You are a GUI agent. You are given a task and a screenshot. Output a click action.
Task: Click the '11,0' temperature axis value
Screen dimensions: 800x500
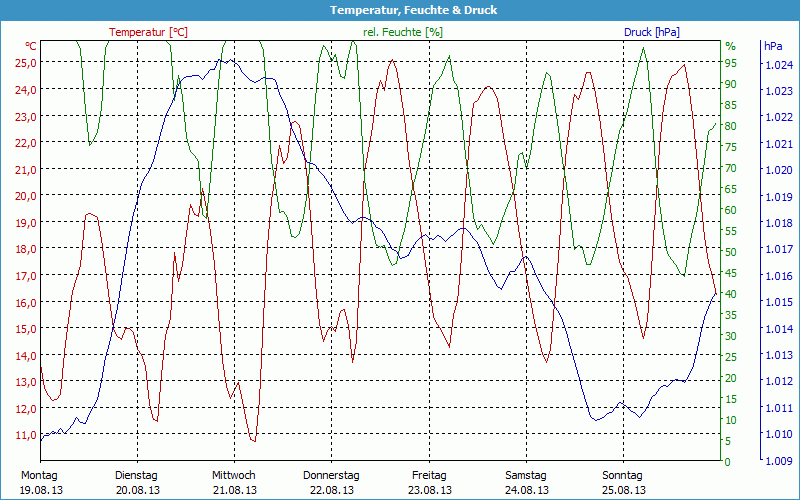click(x=25, y=435)
